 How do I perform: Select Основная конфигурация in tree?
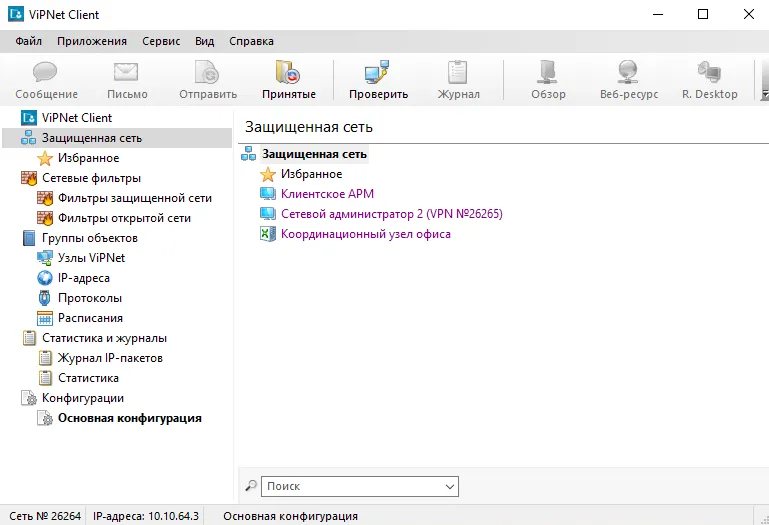tap(129, 418)
